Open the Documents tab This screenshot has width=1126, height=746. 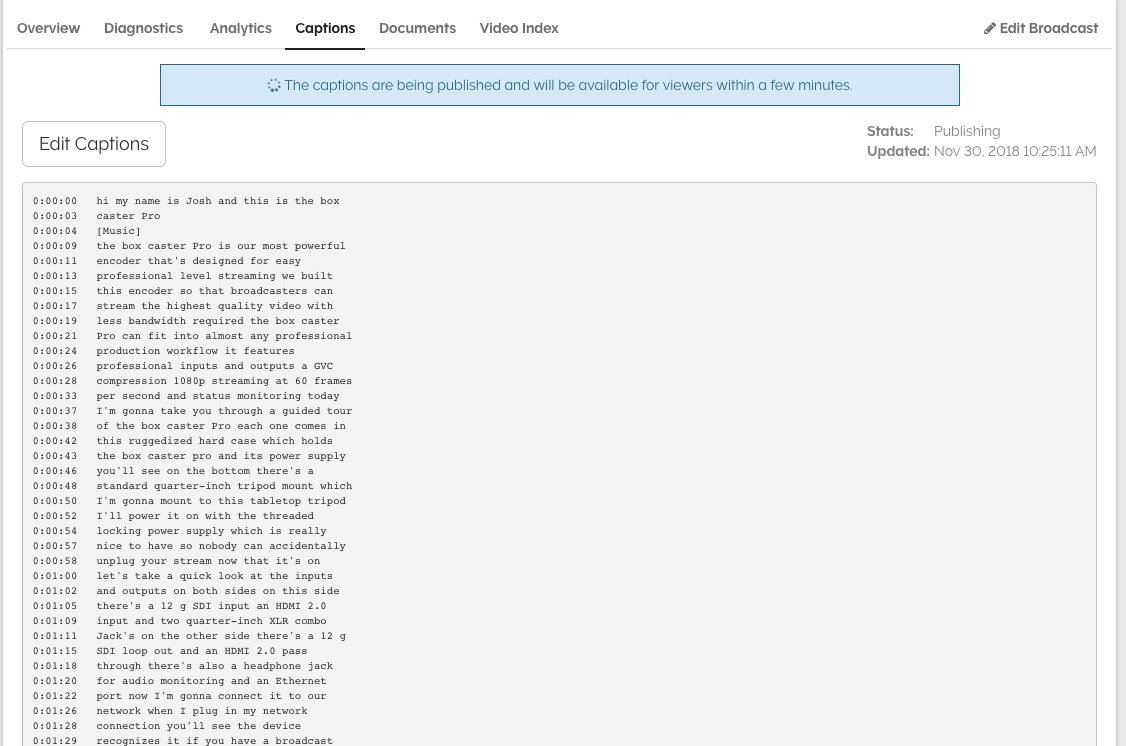click(x=417, y=28)
